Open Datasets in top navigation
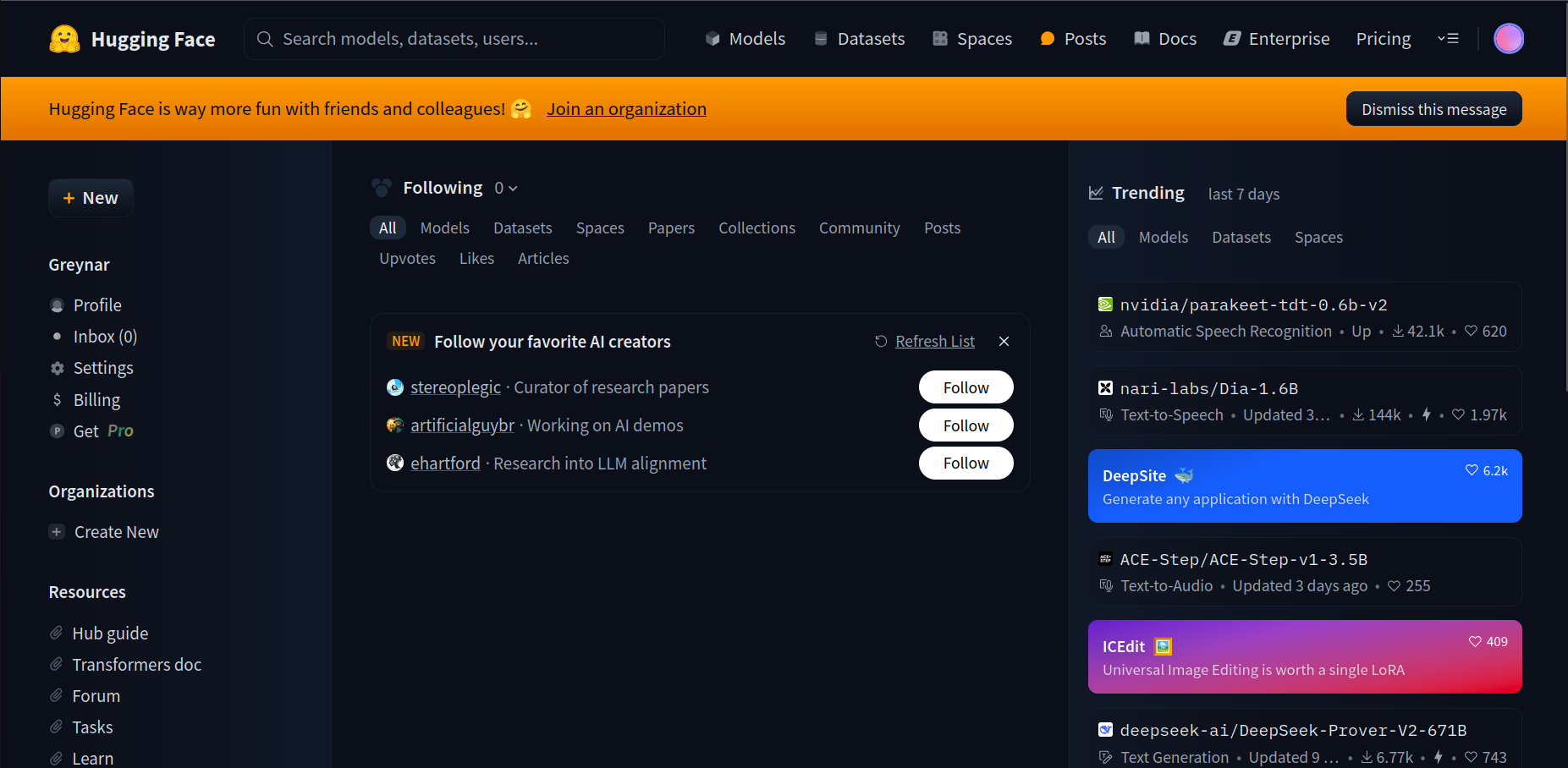The height and width of the screenshot is (768, 1568). [x=859, y=39]
